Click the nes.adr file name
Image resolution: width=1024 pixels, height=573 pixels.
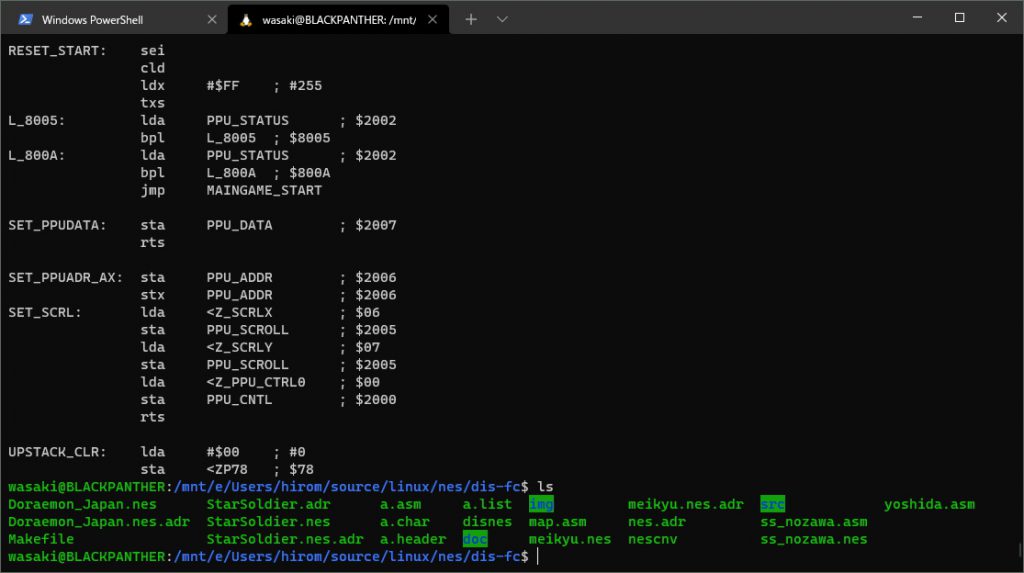[656, 522]
